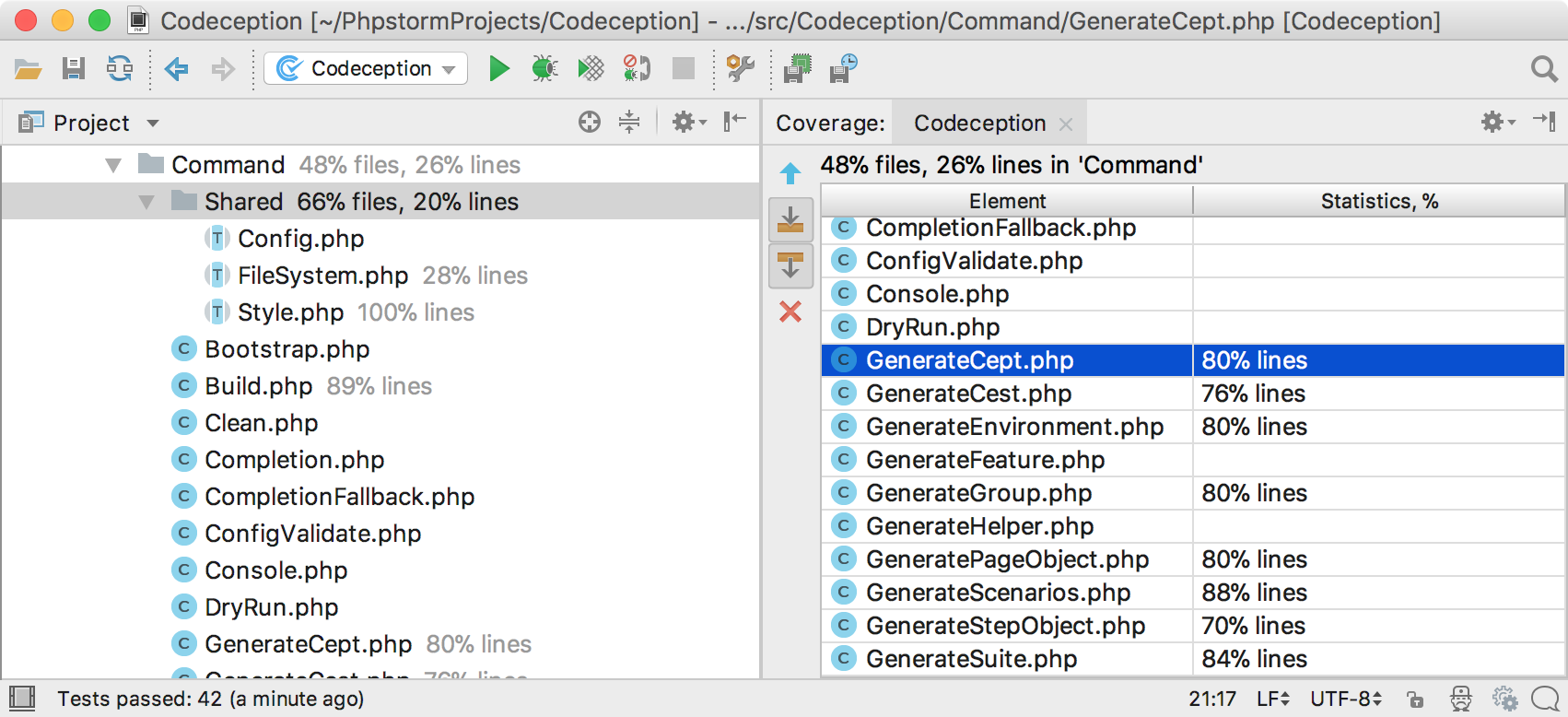The image size is (1568, 717).
Task: Toggle read-only lock icon in status bar
Action: click(1415, 699)
